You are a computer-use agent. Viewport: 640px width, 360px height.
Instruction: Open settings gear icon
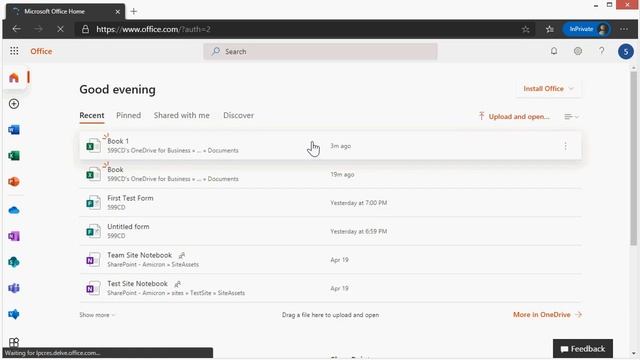click(x=578, y=51)
